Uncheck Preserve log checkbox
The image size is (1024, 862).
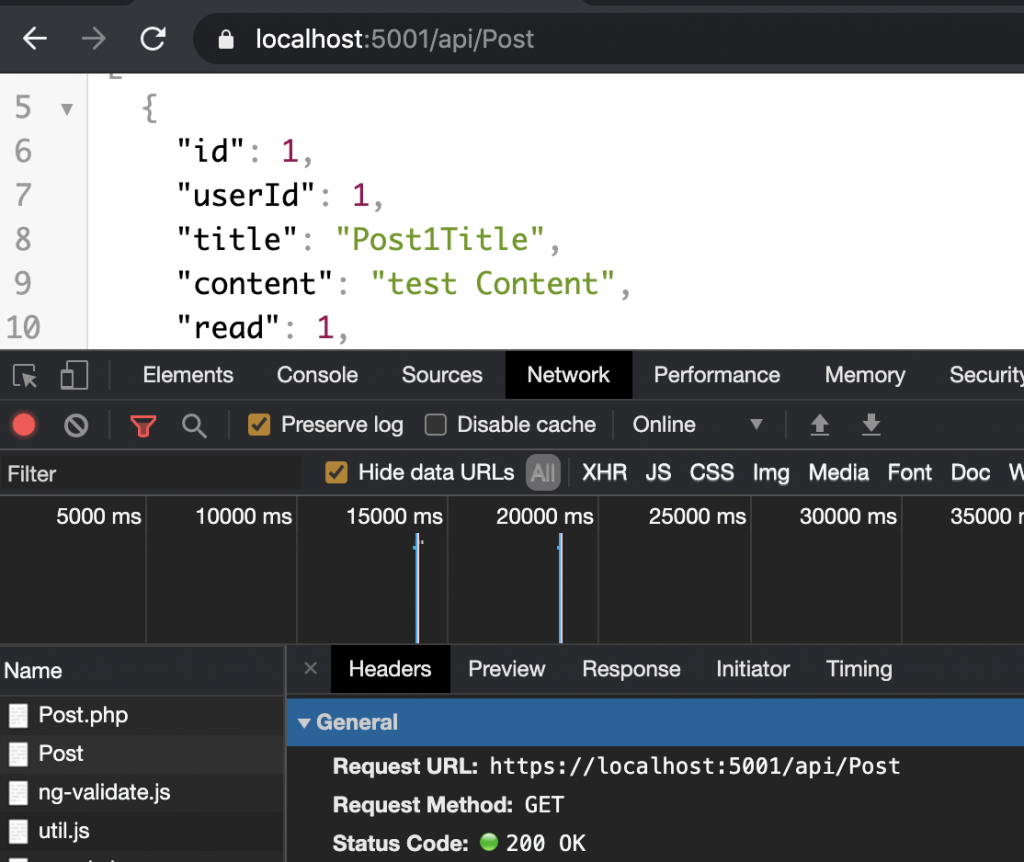pyautogui.click(x=259, y=425)
